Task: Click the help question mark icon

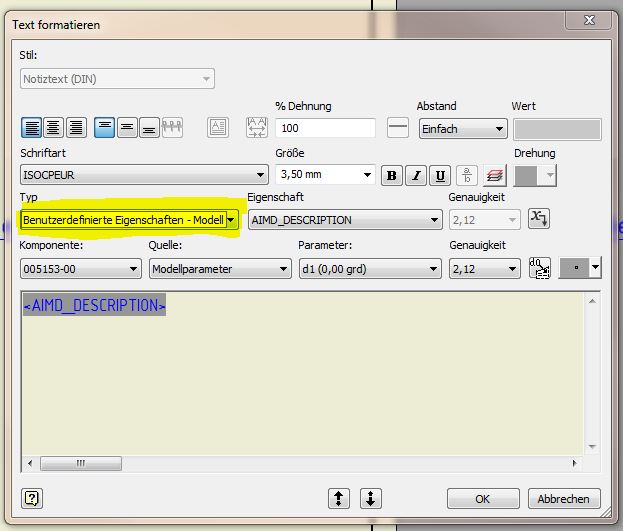Action: [32, 498]
